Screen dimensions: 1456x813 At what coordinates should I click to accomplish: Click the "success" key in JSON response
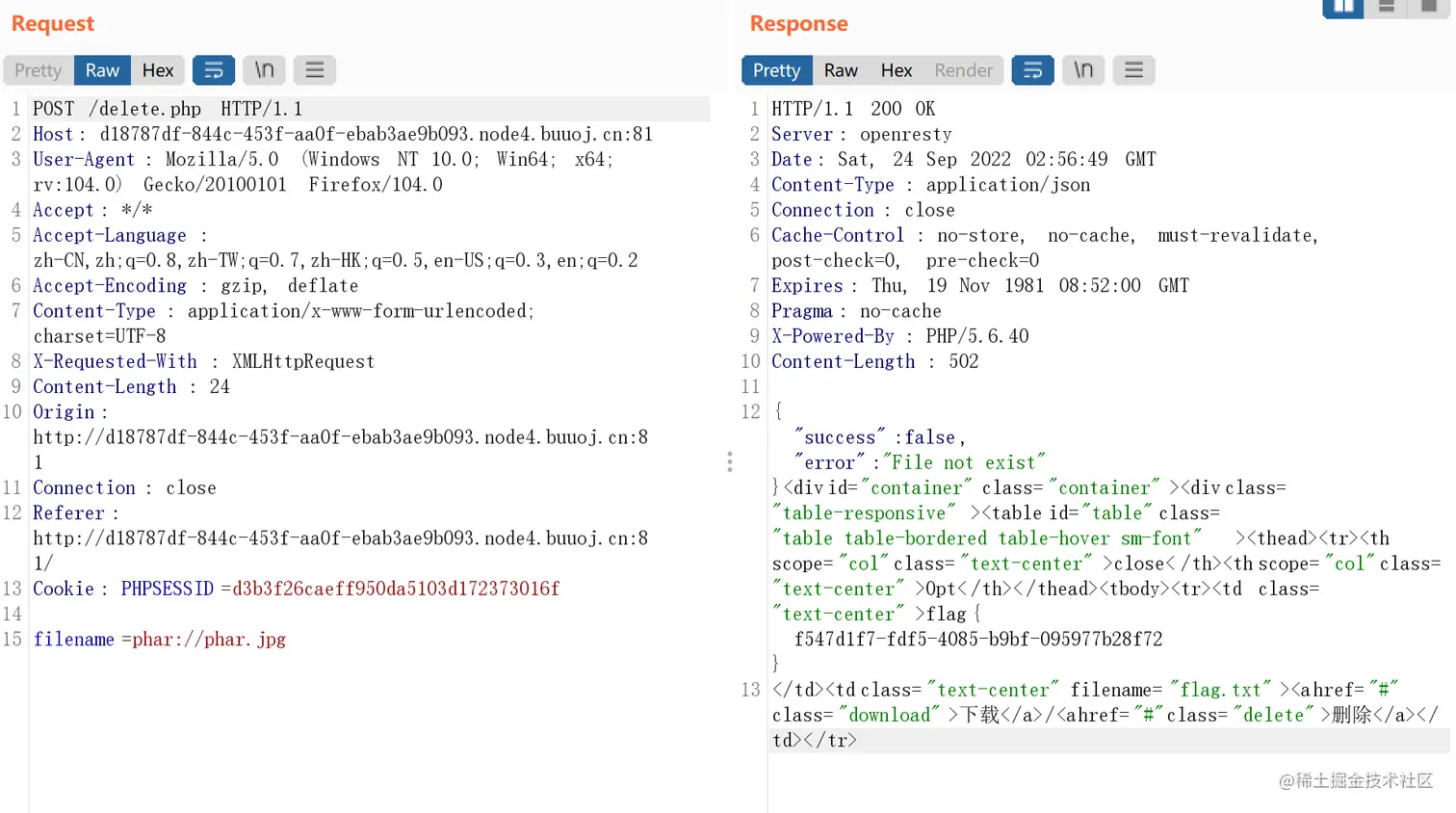pyautogui.click(x=840, y=437)
